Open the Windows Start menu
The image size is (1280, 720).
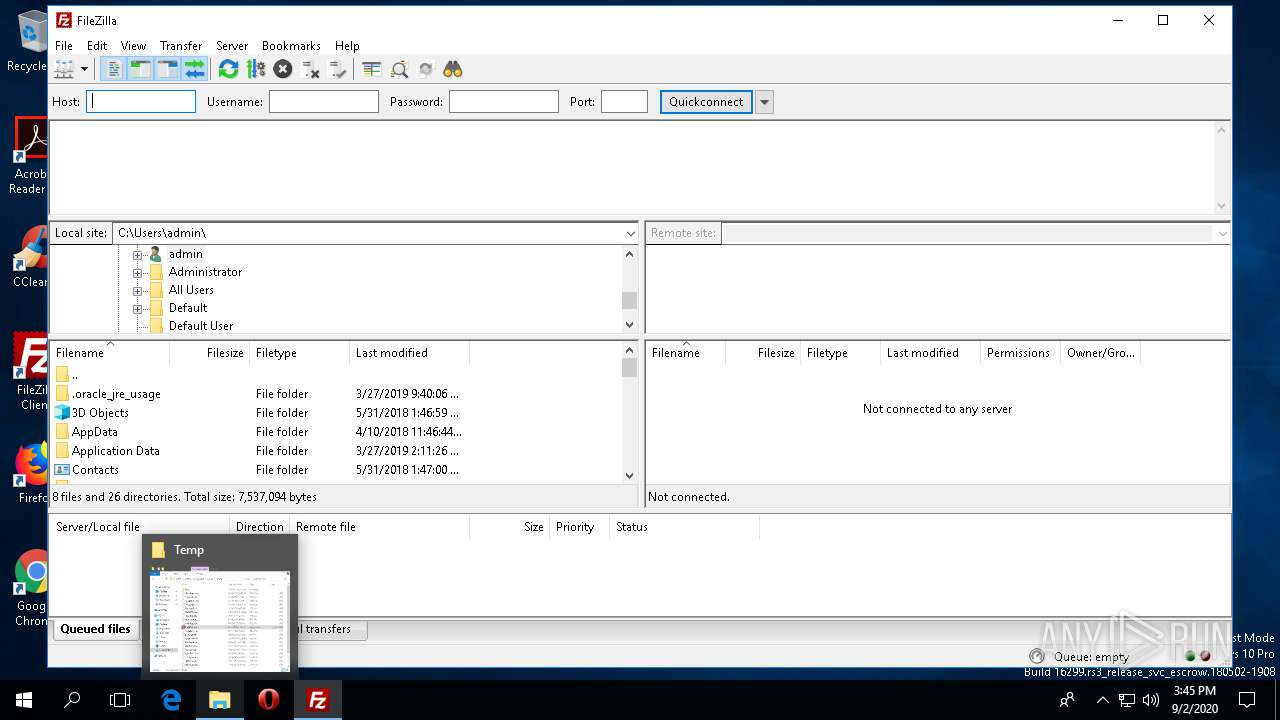(x=24, y=700)
